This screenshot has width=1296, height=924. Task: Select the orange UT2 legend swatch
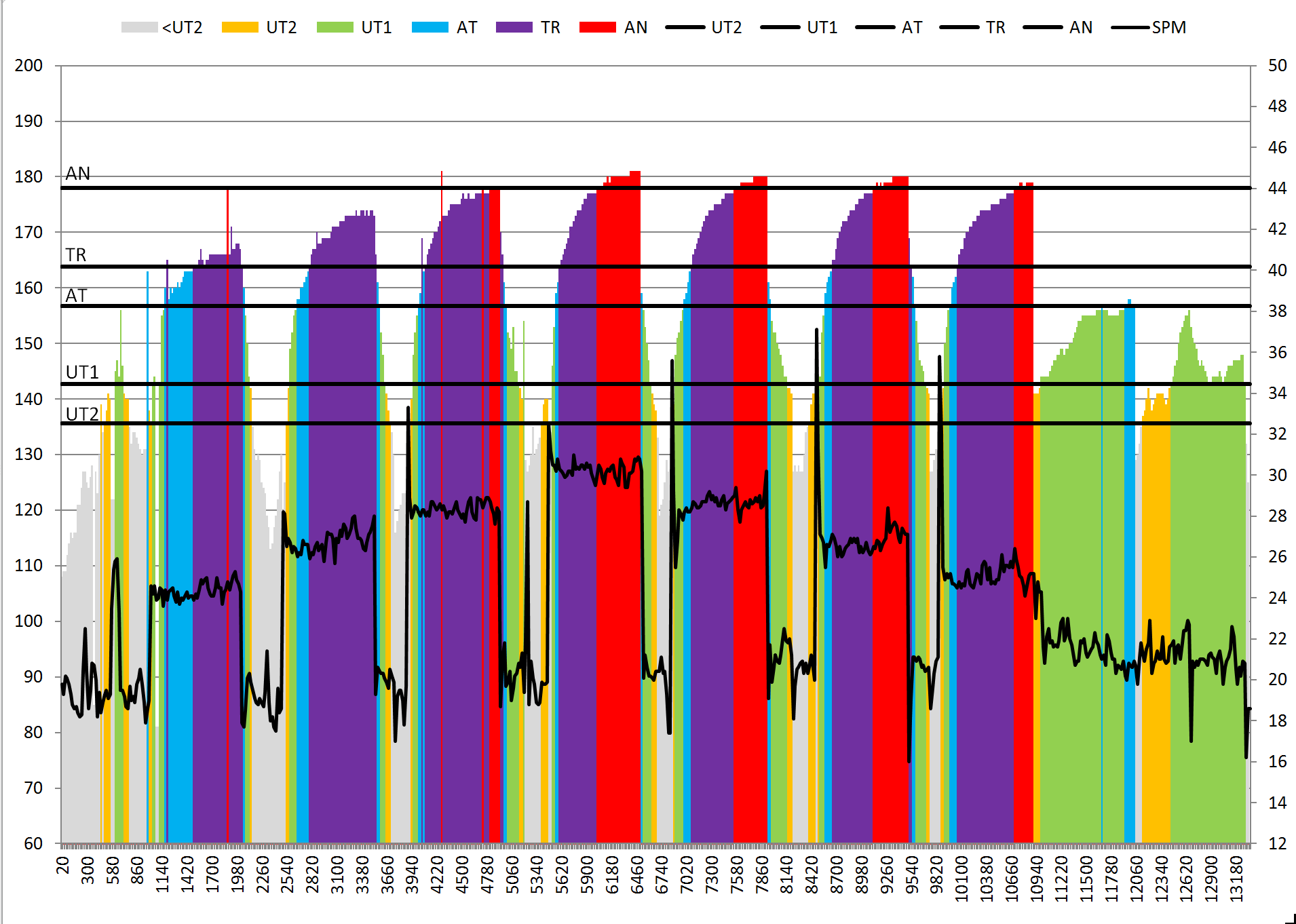[x=240, y=28]
